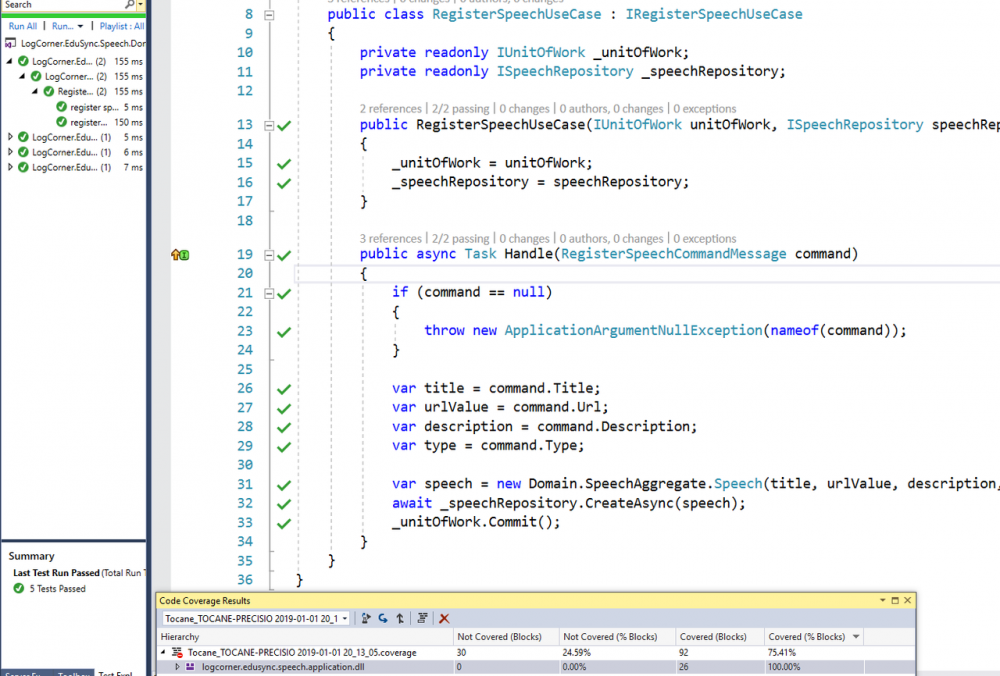Click the green test-passing checkmark on line 13

click(284, 125)
